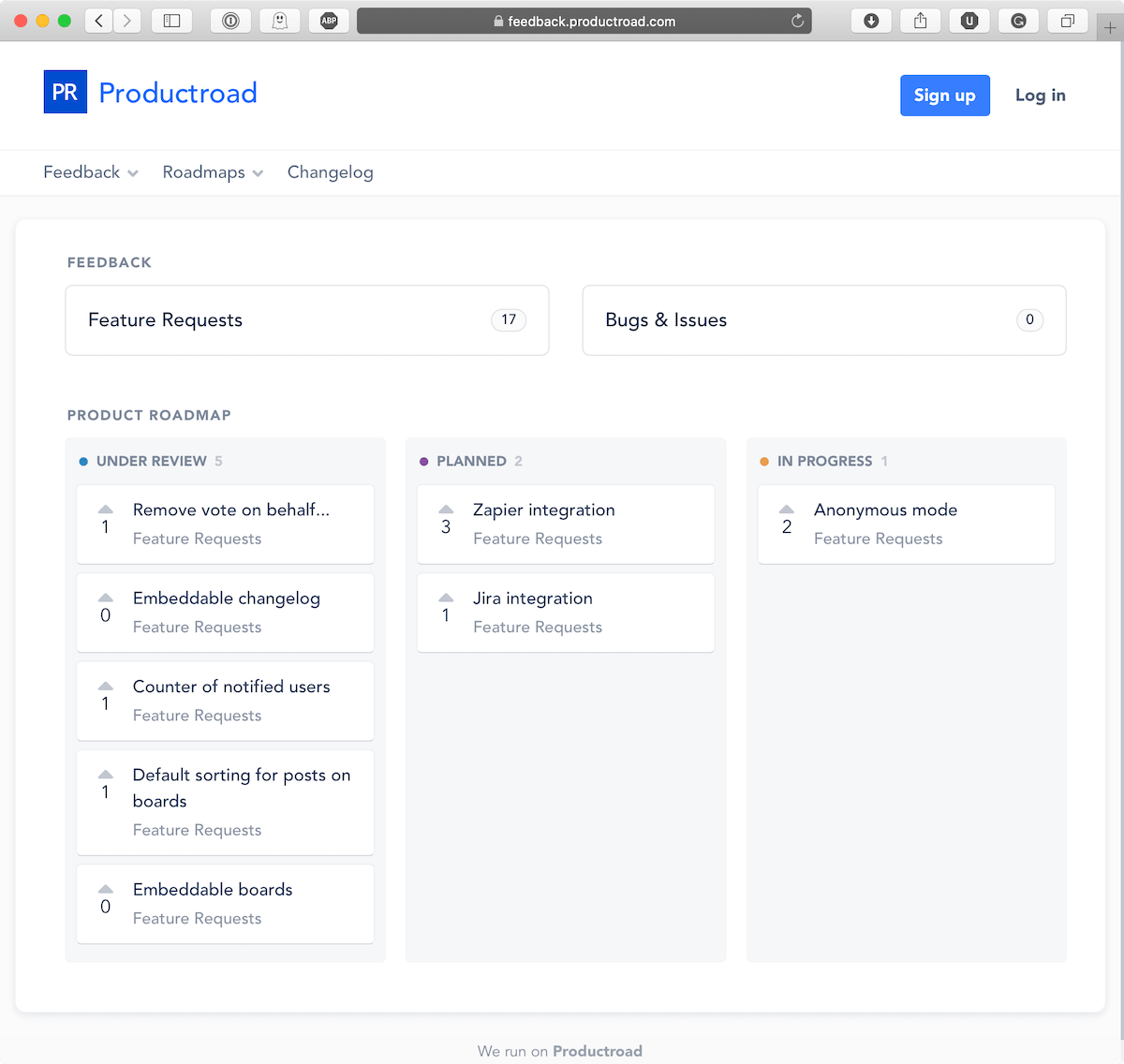
Task: Open Embeddable boards post title
Action: [x=213, y=890]
